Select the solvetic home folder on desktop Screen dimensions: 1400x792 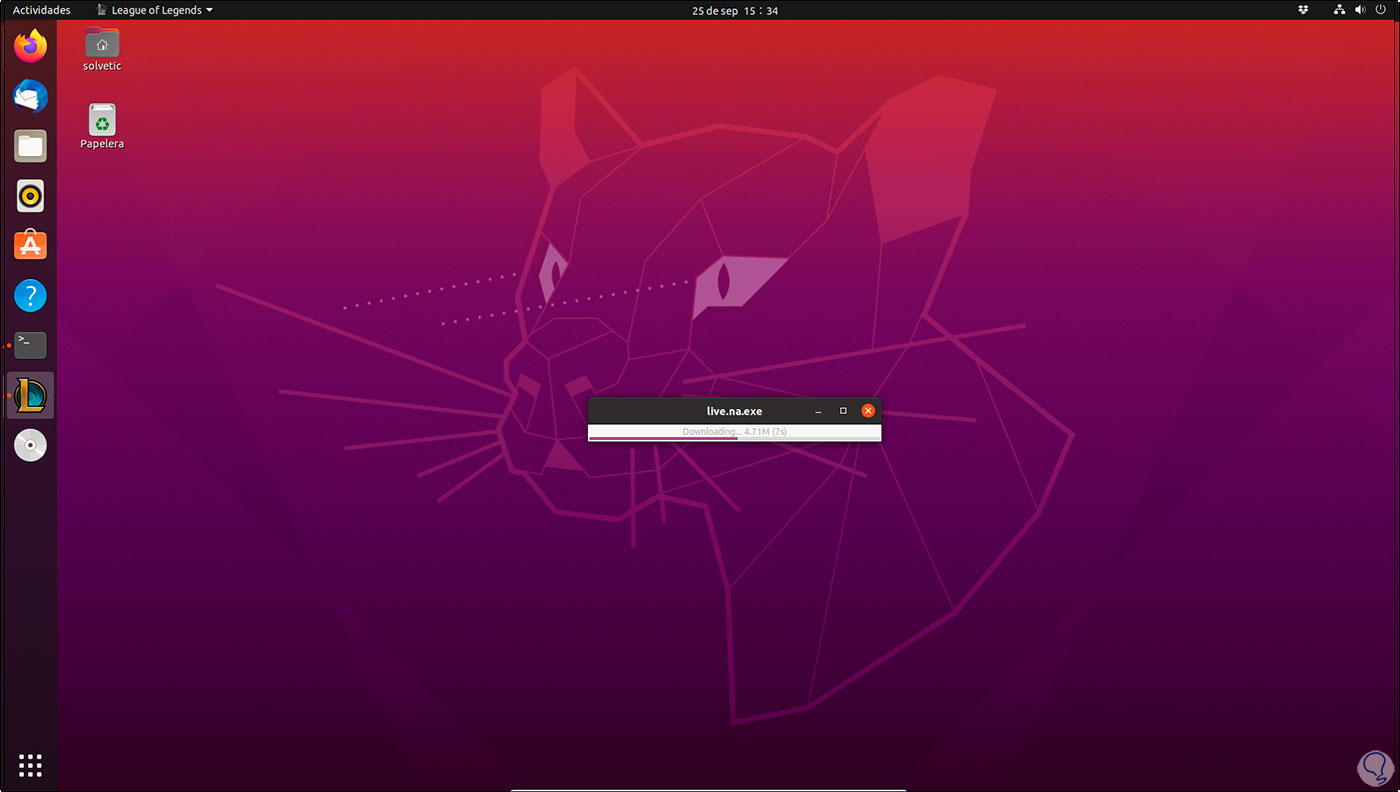click(x=102, y=49)
